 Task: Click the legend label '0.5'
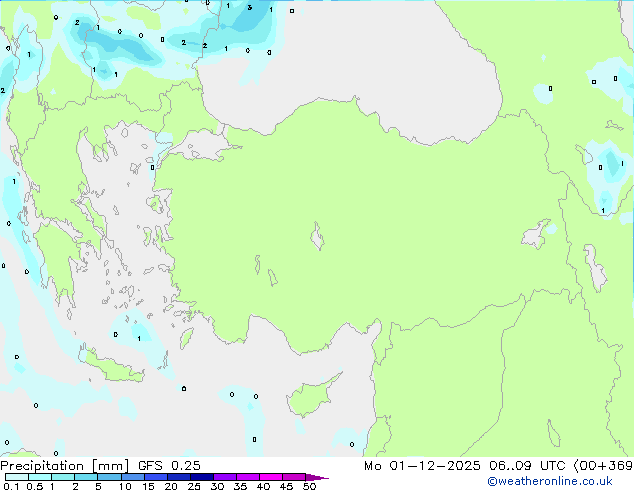[34, 486]
